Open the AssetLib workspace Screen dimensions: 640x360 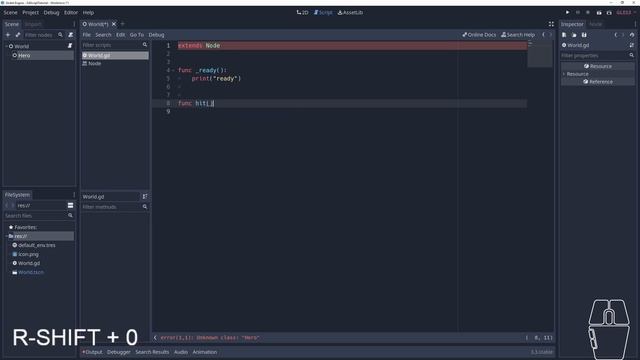tap(350, 13)
